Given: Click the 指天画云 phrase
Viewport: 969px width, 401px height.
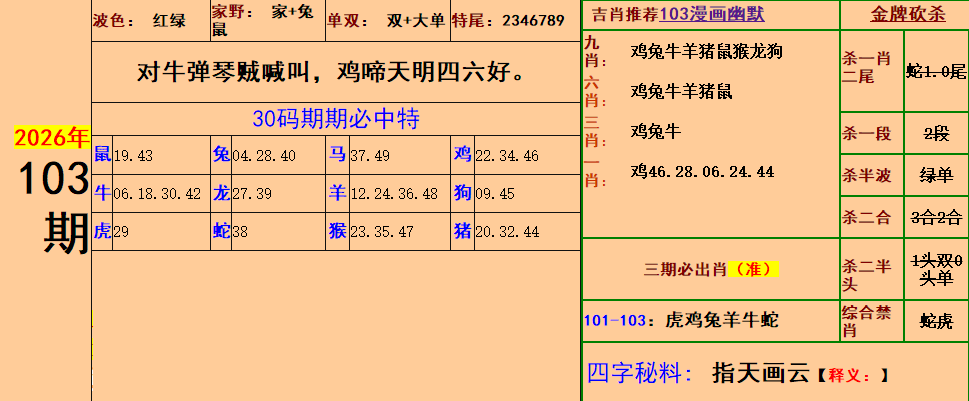Looking at the screenshot, I should [x=761, y=373].
